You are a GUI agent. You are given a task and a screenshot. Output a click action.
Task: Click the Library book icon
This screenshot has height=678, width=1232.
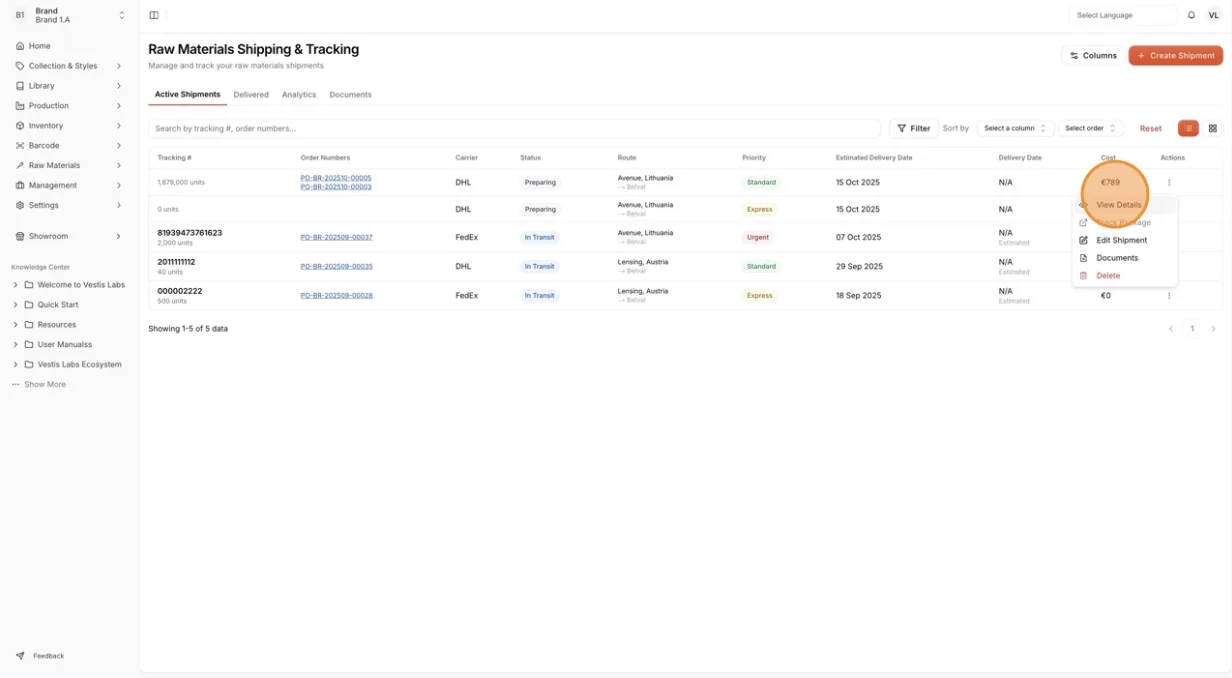20,86
